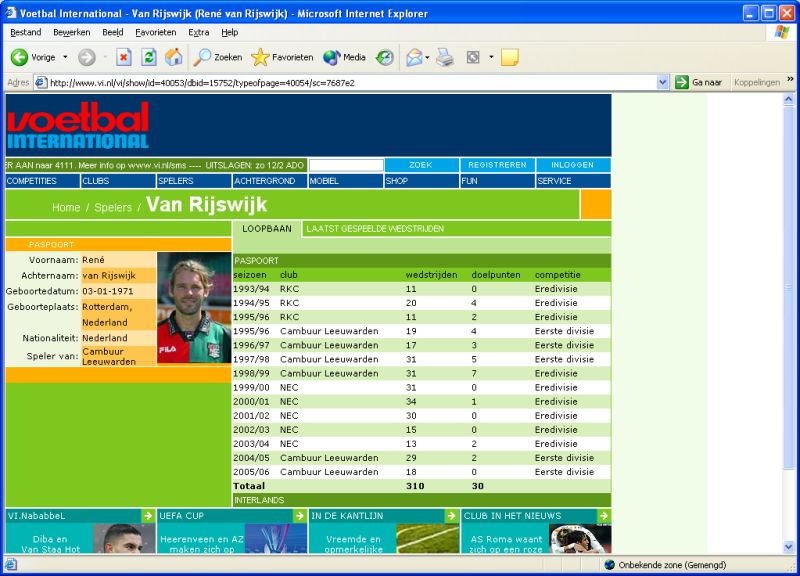Viewport: 800px width, 576px height.
Task: Click the yellow note toolbar icon
Action: tap(510, 57)
